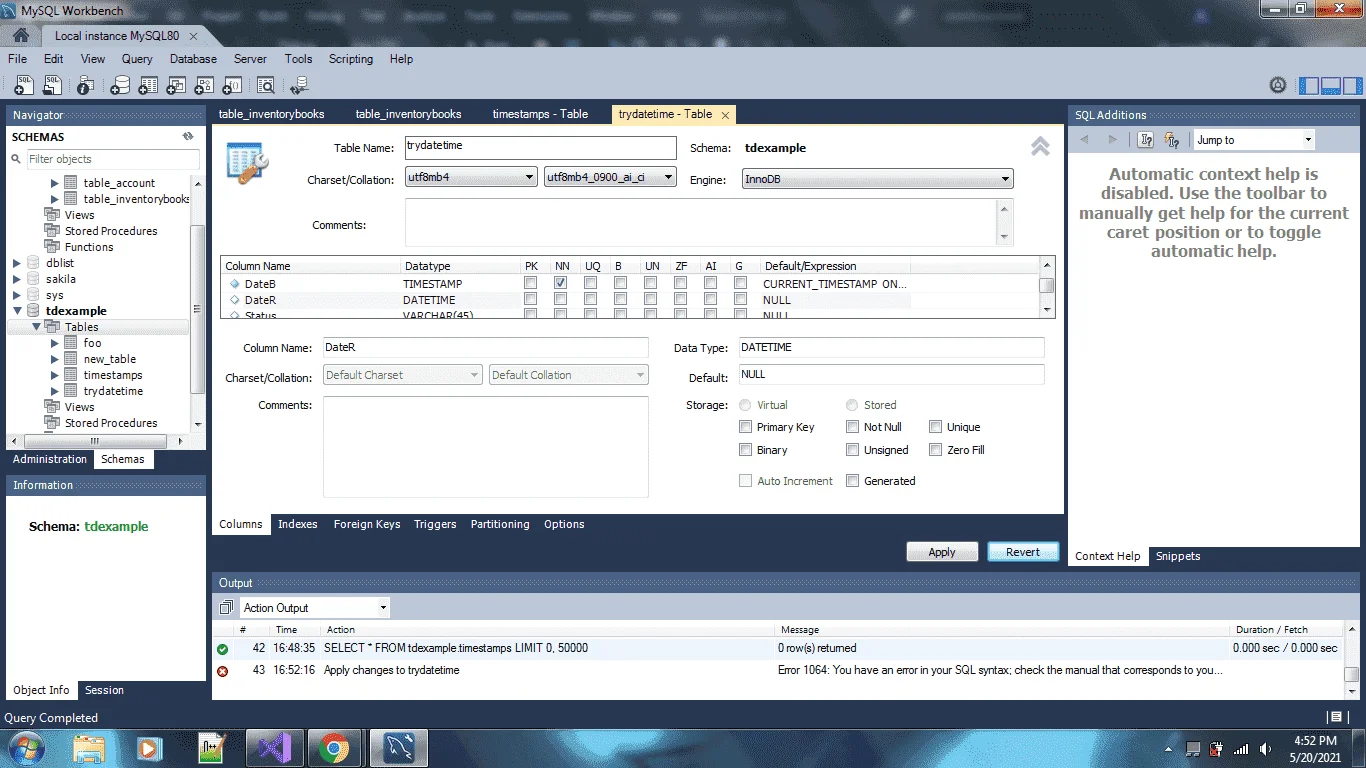This screenshot has height=768, width=1366.
Task: Close the Local instance MySQL80 tab
Action: [194, 36]
